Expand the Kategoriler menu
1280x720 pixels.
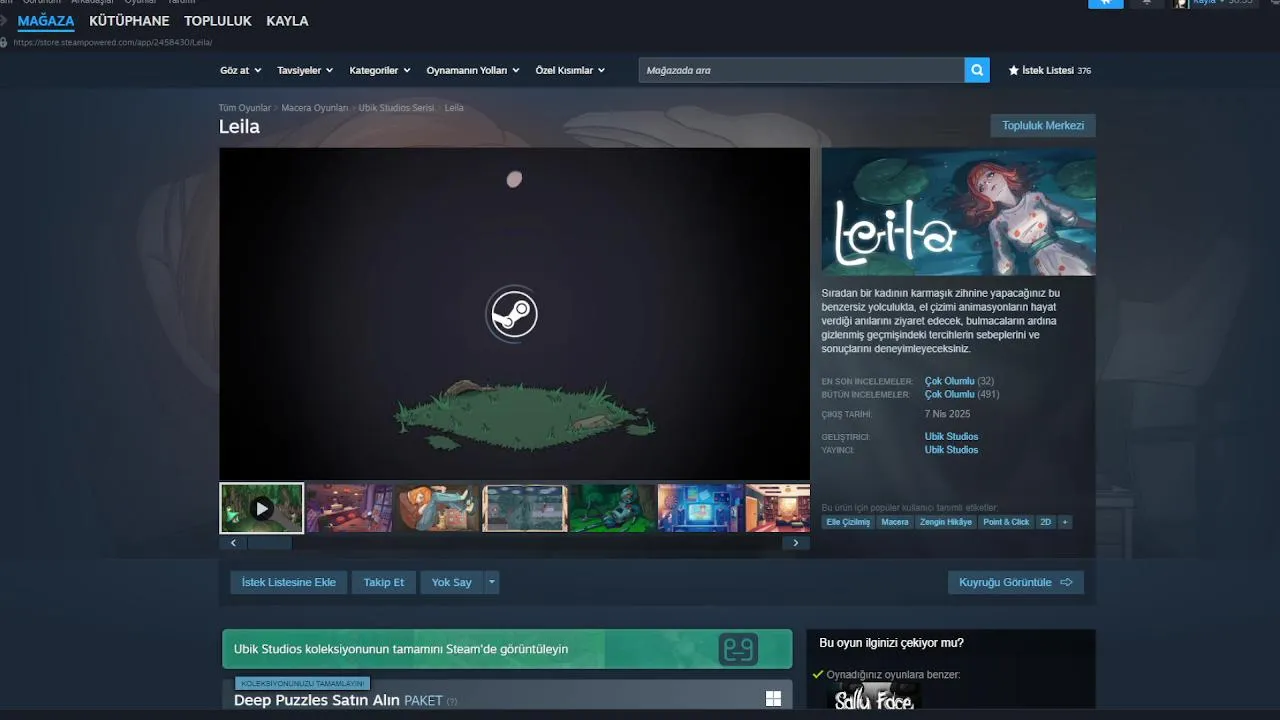(380, 70)
